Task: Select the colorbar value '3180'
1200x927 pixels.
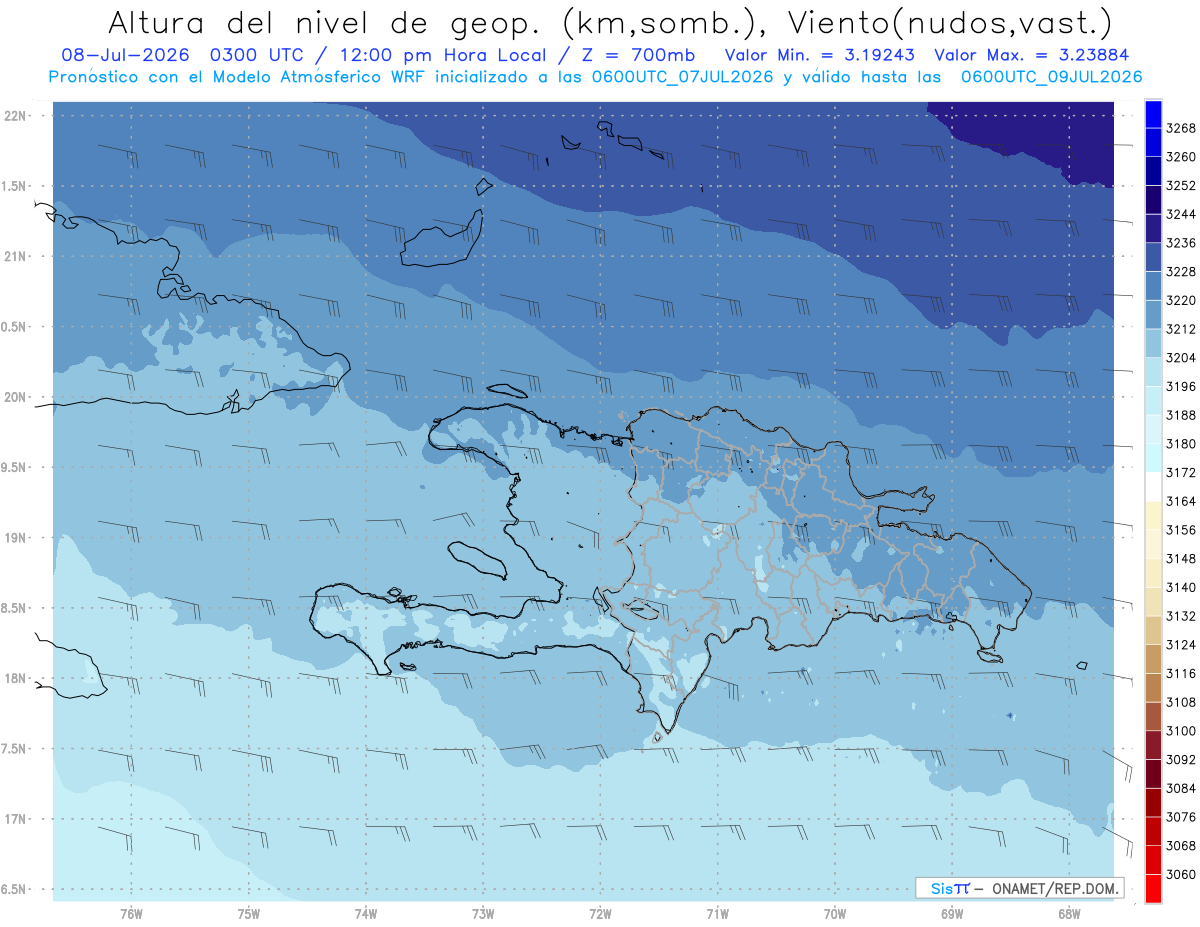Action: (1181, 444)
